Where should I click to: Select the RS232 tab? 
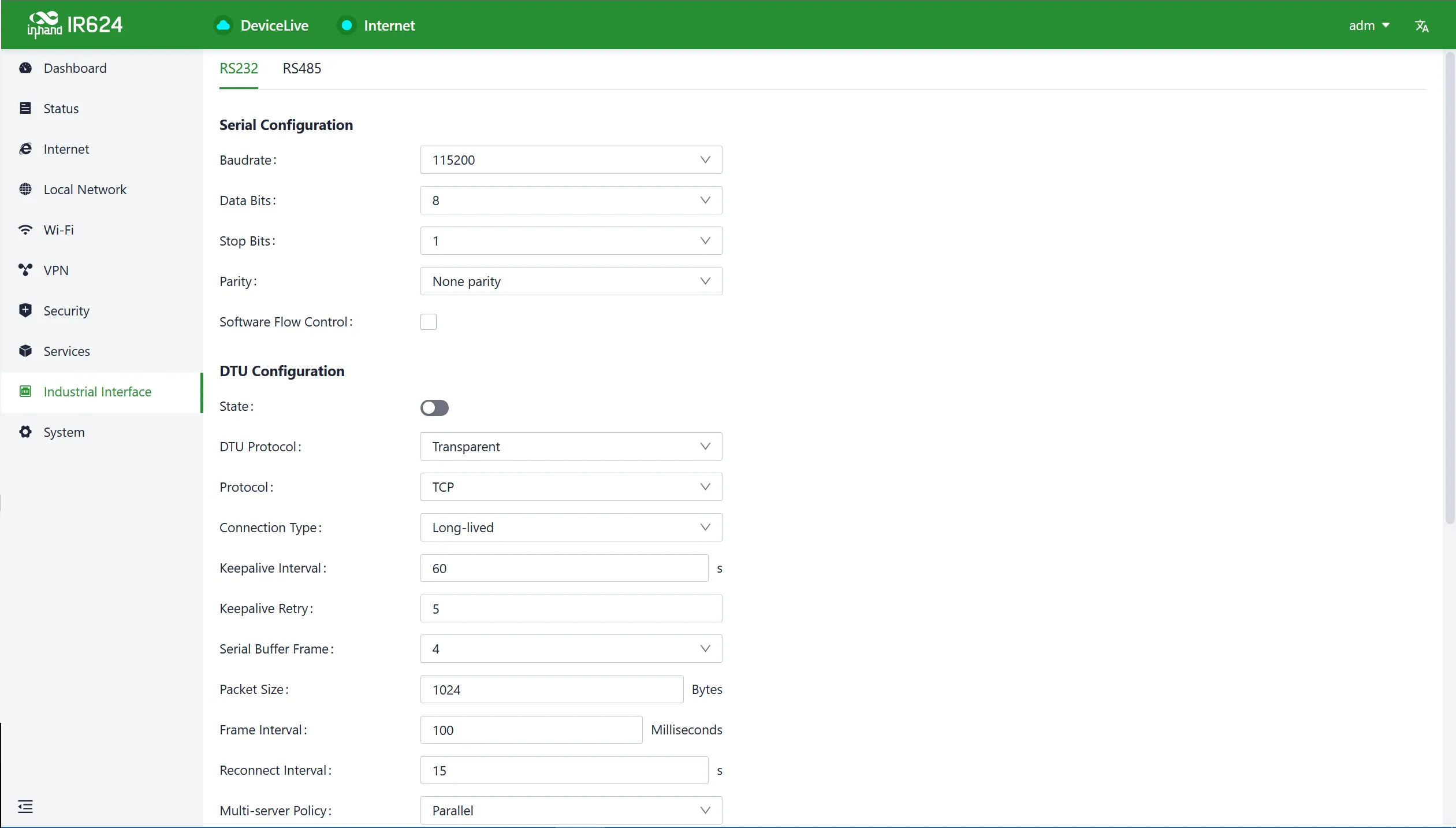click(239, 68)
